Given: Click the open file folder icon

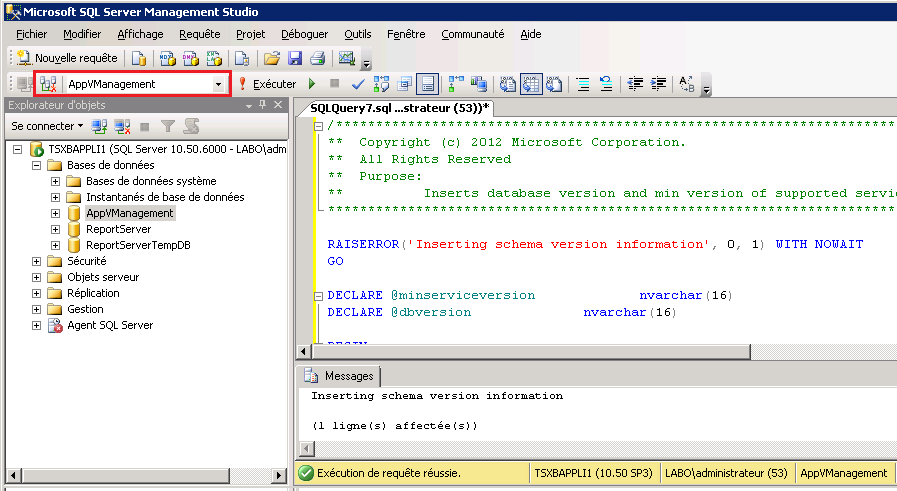Looking at the screenshot, I should (272, 58).
